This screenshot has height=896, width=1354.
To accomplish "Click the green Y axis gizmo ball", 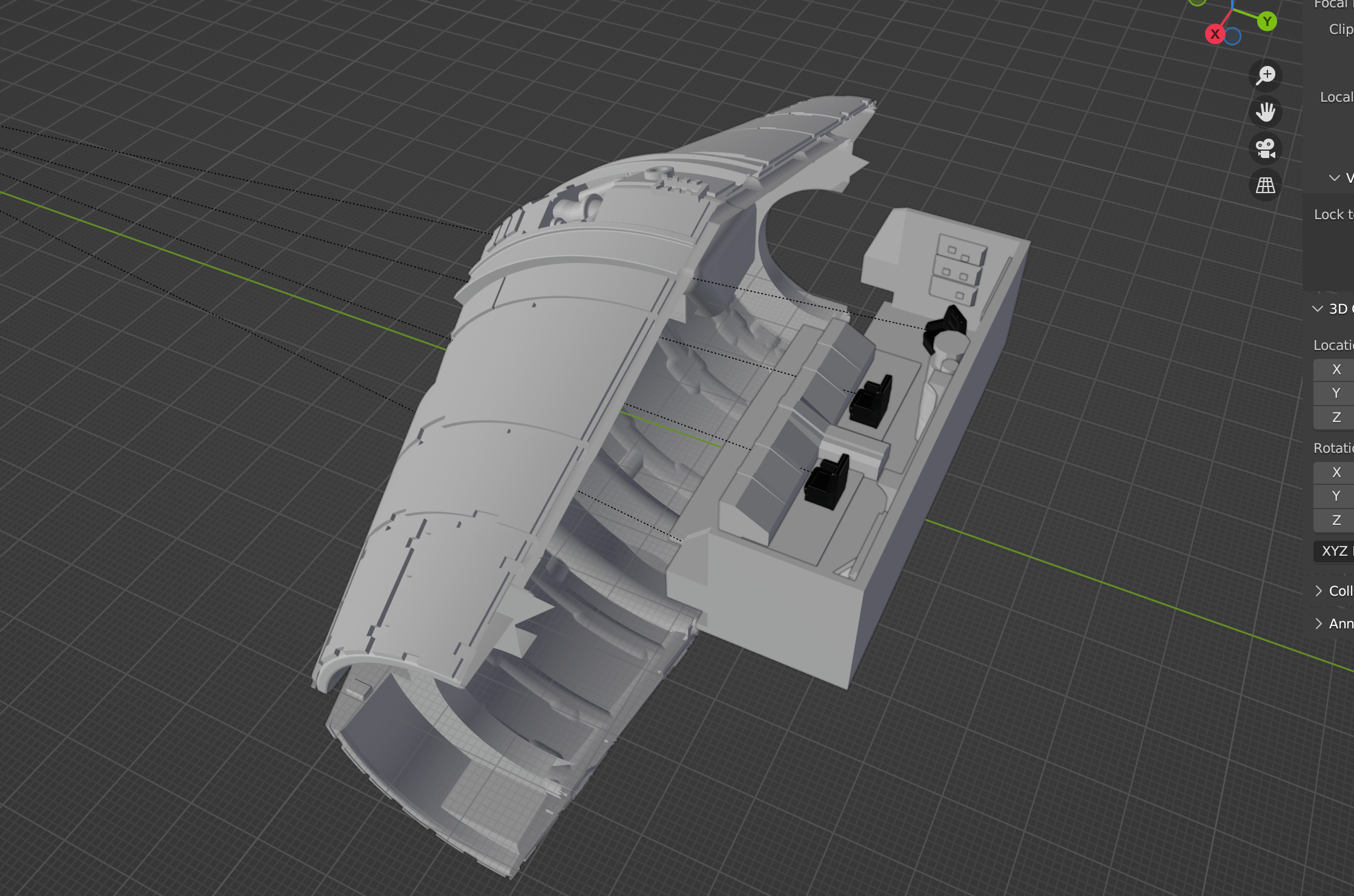I will [1267, 21].
